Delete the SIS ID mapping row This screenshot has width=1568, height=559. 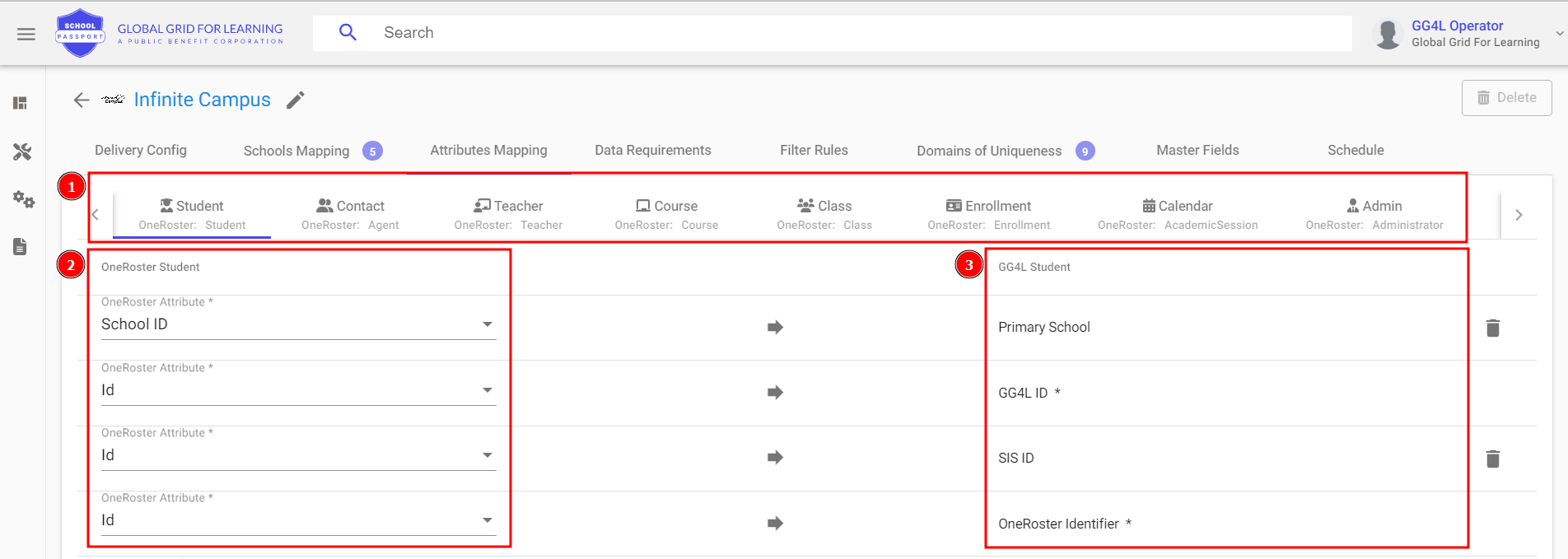click(x=1493, y=459)
